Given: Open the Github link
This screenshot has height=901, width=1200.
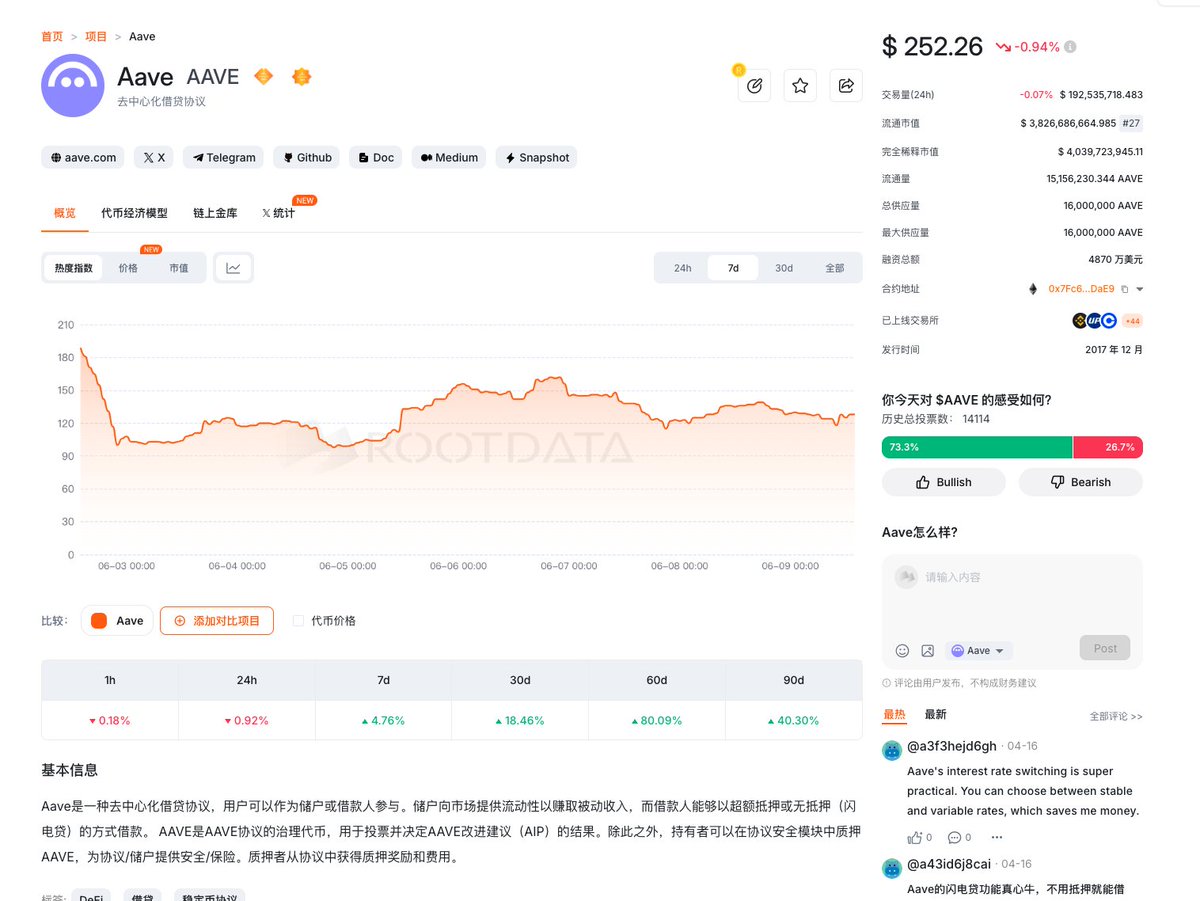Looking at the screenshot, I should coord(307,158).
